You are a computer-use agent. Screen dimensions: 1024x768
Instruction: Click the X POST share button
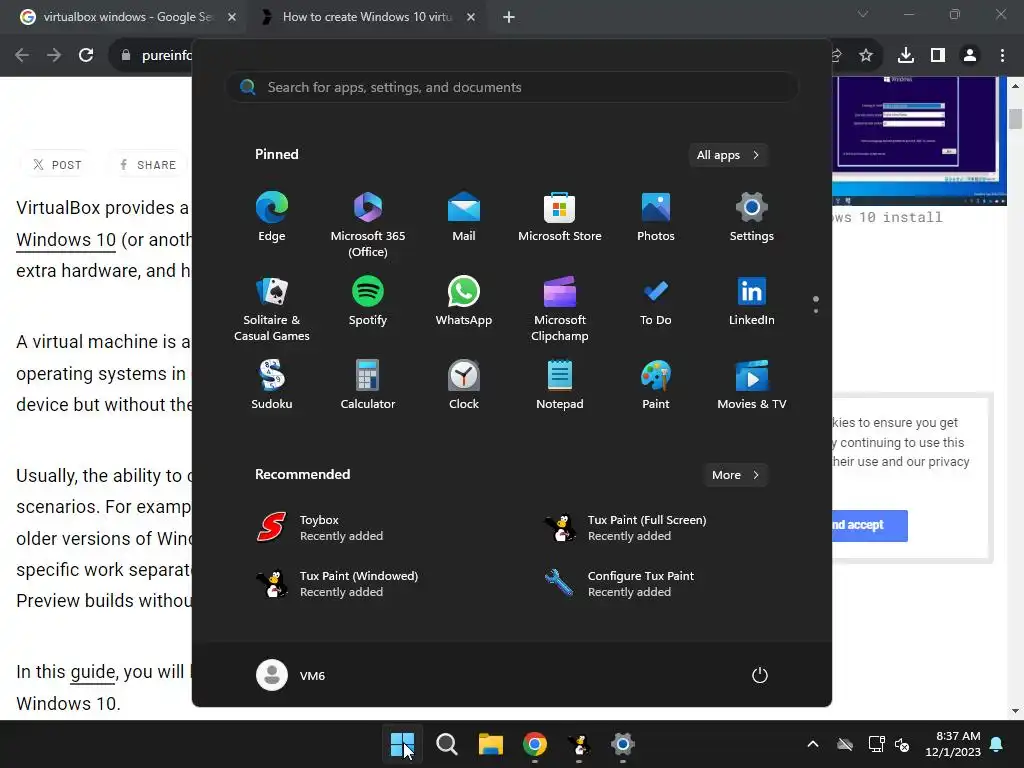tap(57, 165)
